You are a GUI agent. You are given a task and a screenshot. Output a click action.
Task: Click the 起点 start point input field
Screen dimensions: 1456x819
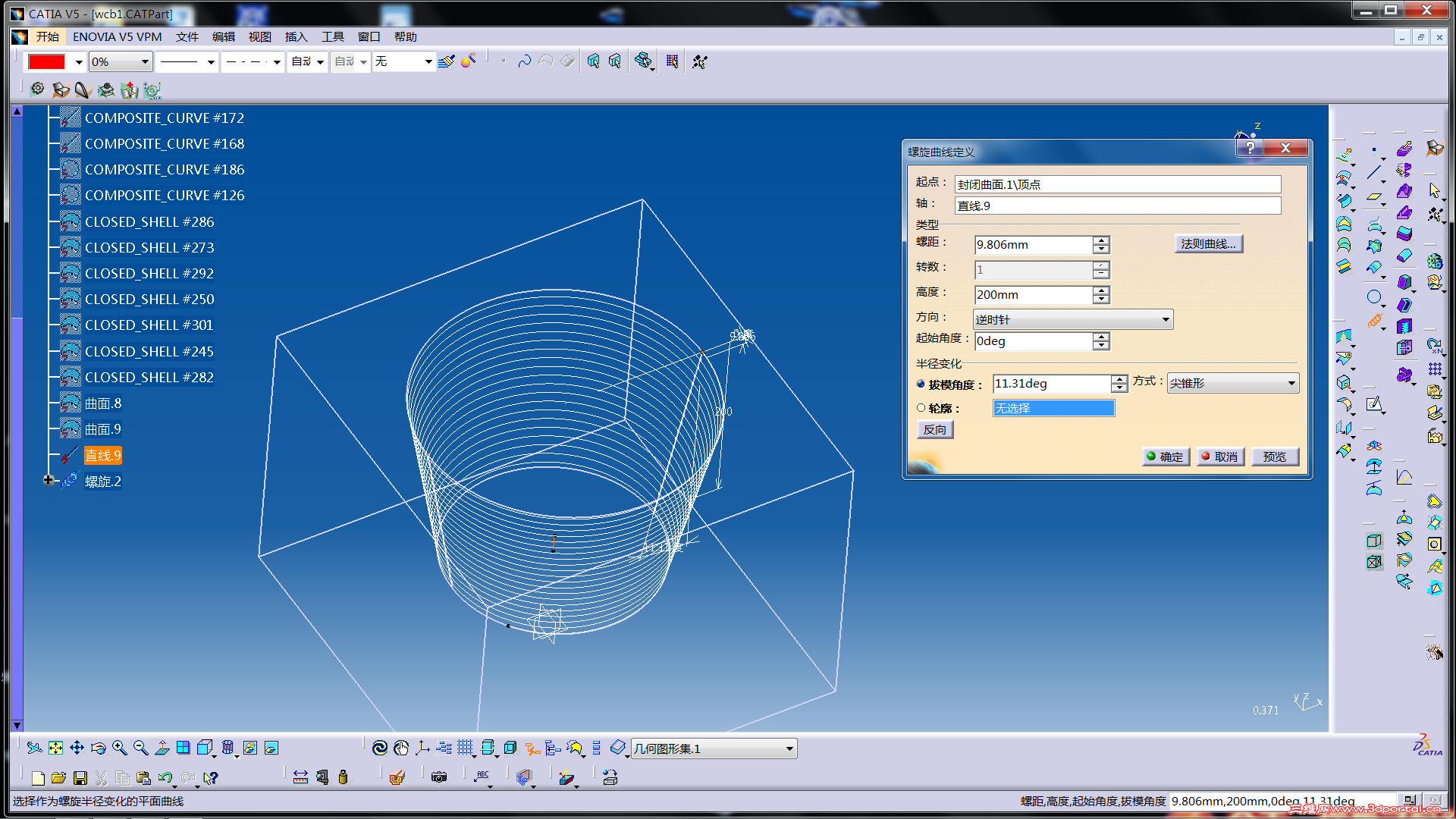click(1118, 184)
